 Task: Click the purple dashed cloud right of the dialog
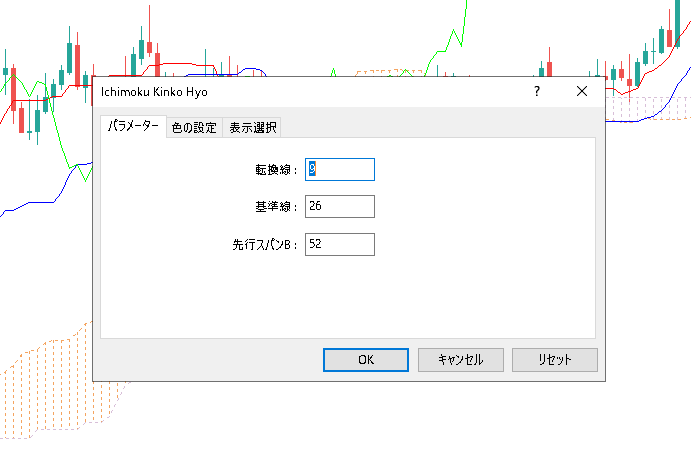648,108
